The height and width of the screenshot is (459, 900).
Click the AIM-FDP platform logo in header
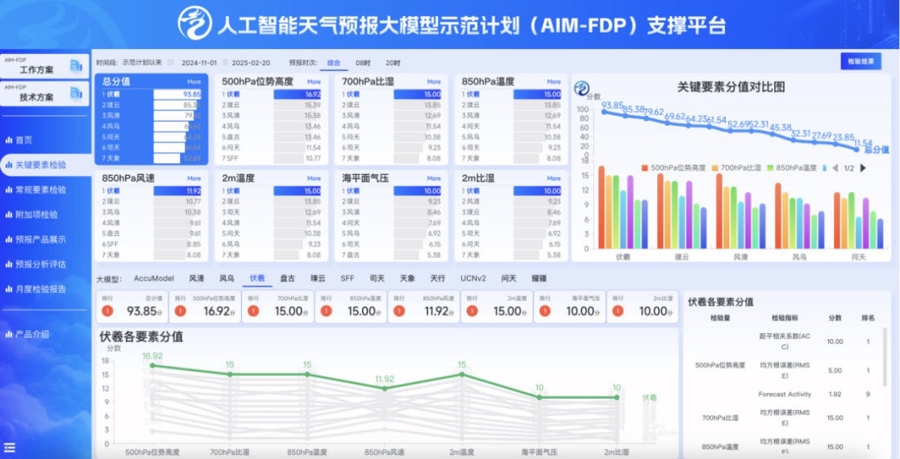coord(195,23)
